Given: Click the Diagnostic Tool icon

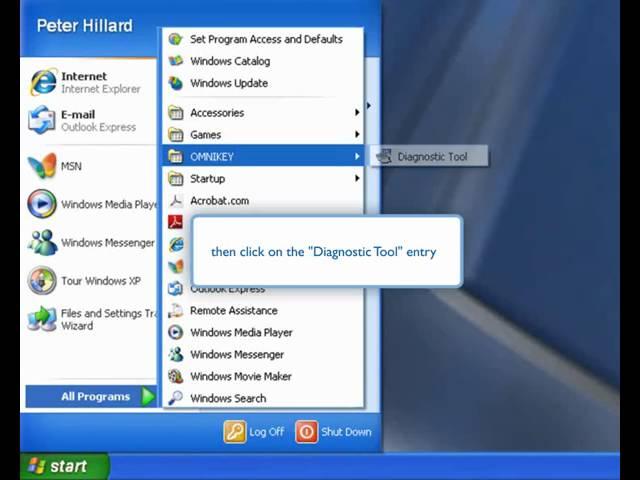Looking at the screenshot, I should 384,157.
